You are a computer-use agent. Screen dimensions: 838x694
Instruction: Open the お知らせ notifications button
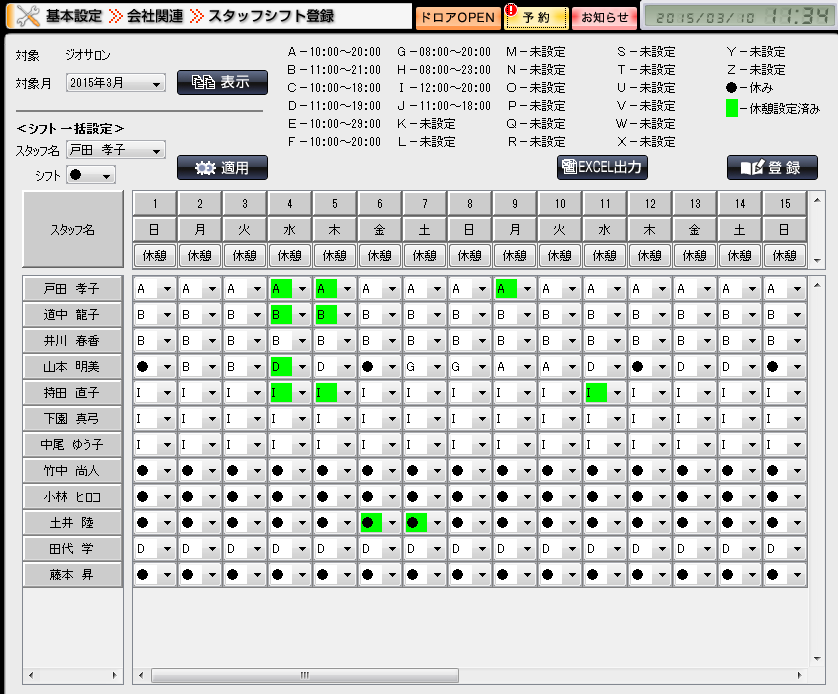[605, 17]
